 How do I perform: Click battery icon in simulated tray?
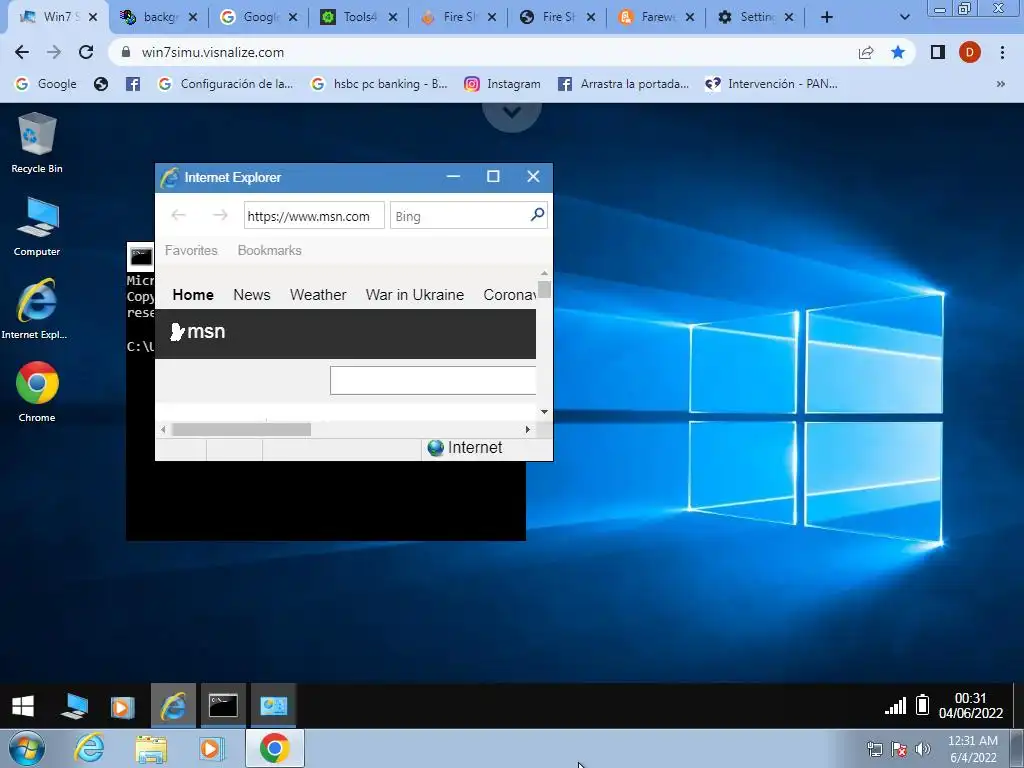point(922,705)
